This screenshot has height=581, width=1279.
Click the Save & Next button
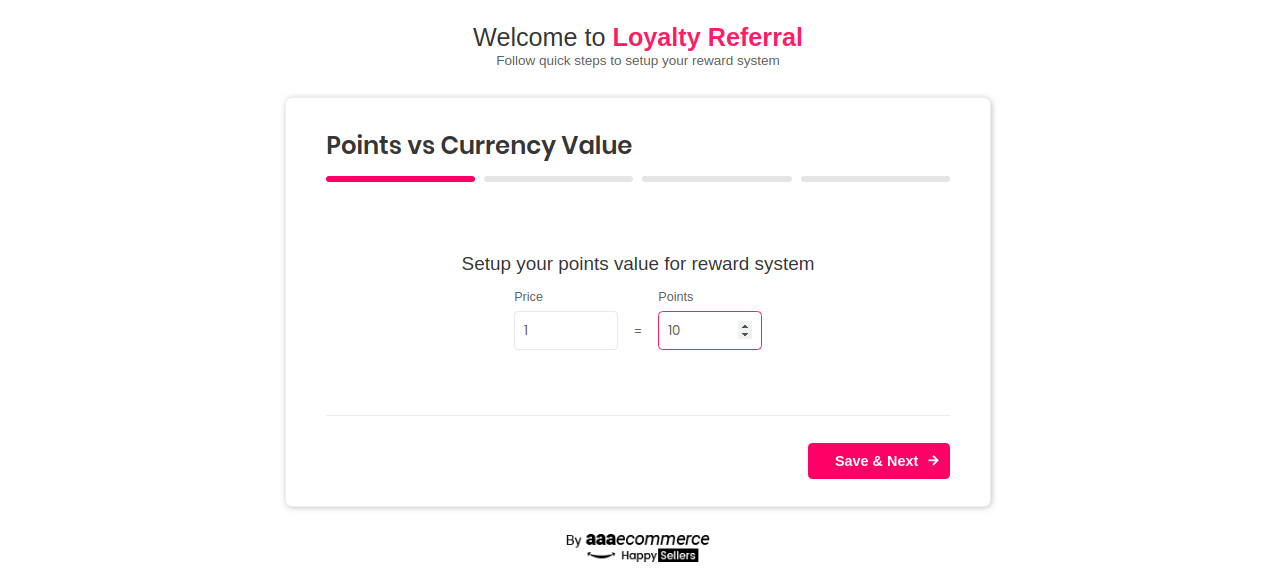click(x=879, y=461)
